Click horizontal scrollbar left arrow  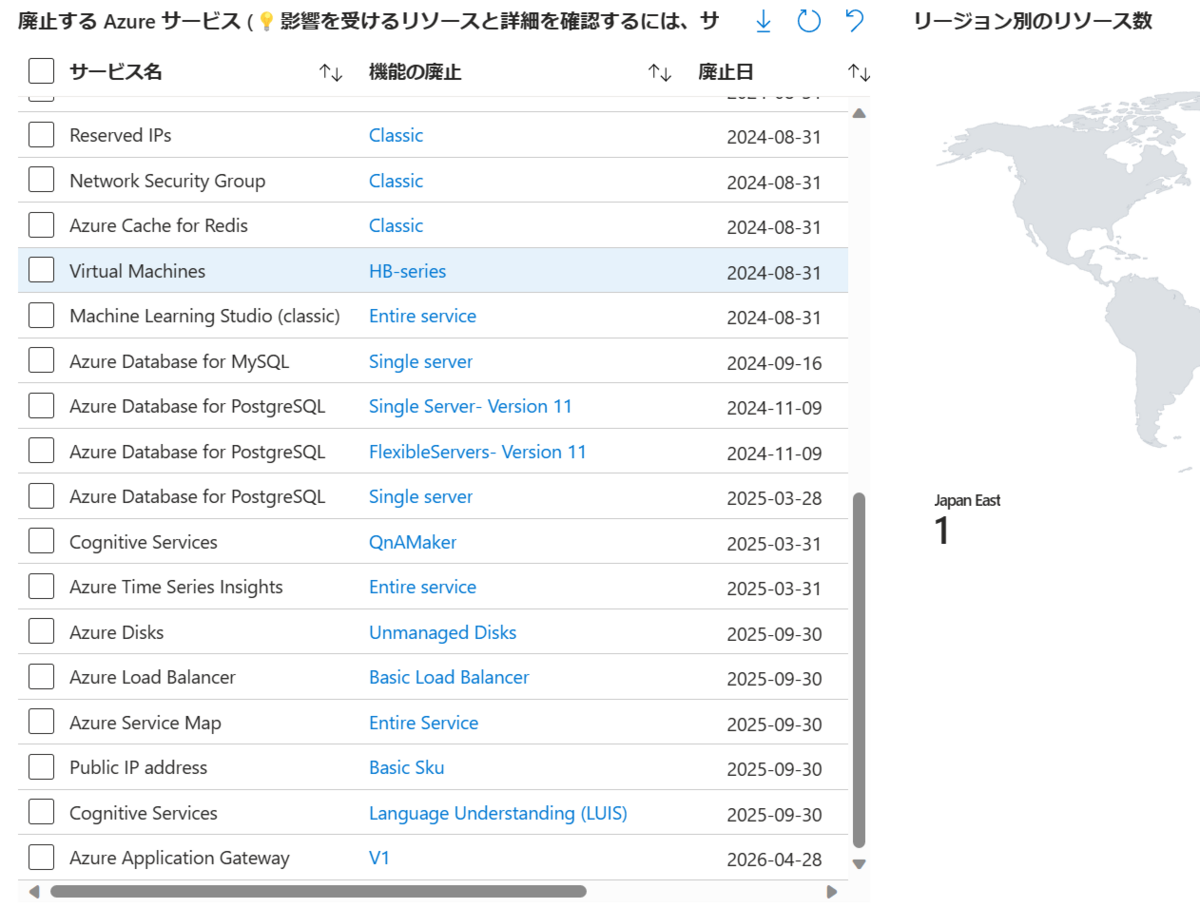pos(34,891)
